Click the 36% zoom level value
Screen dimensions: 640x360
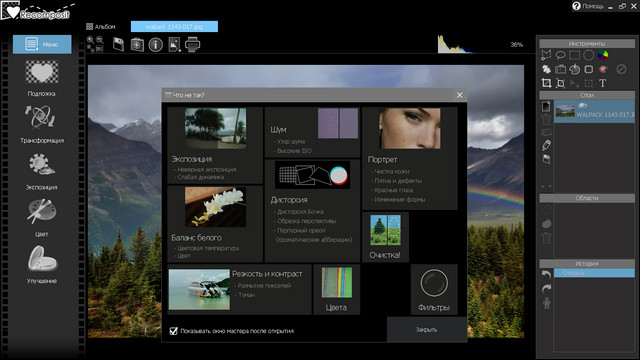(516, 44)
